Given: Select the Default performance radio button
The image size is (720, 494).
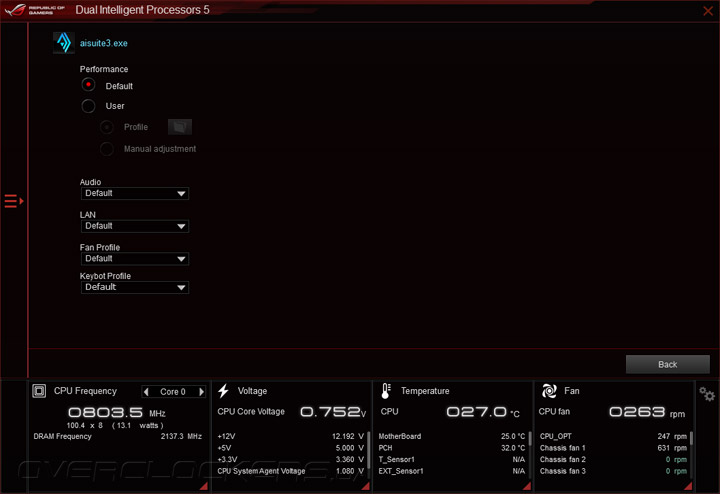Looking at the screenshot, I should [88, 85].
